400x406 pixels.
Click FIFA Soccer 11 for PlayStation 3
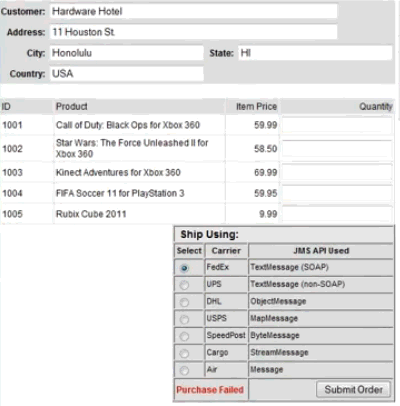click(x=120, y=193)
